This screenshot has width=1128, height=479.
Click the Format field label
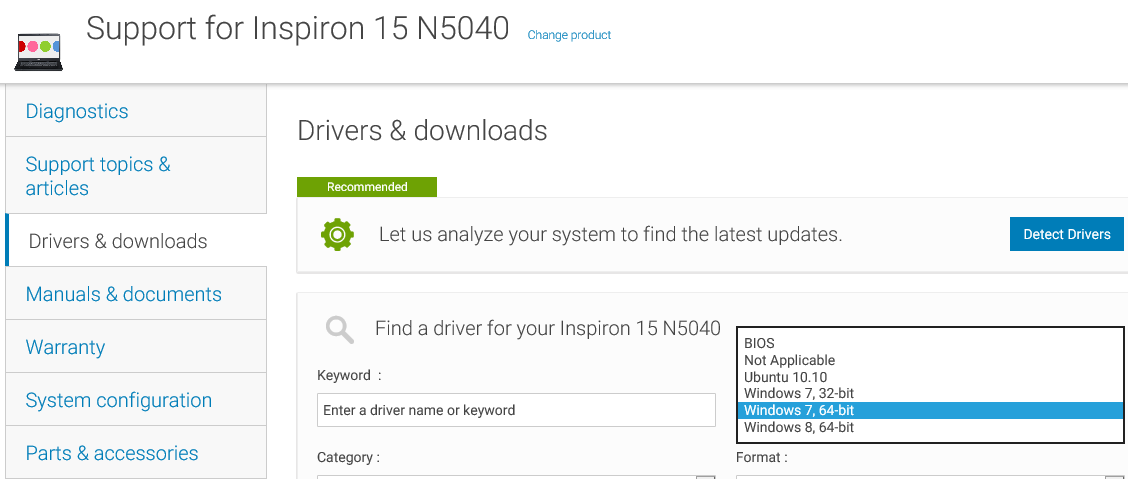(x=762, y=457)
